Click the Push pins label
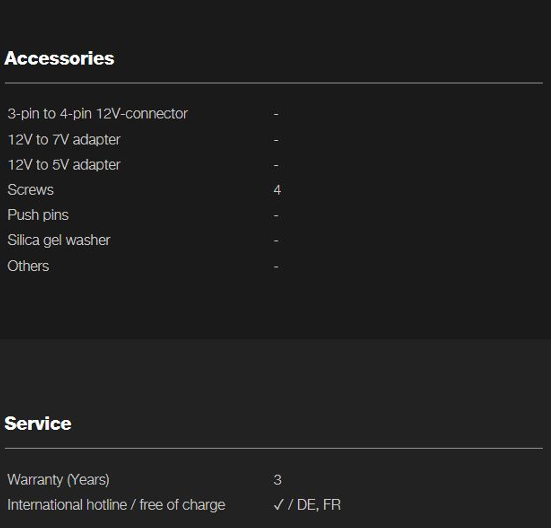This screenshot has height=529, width=552. point(38,215)
